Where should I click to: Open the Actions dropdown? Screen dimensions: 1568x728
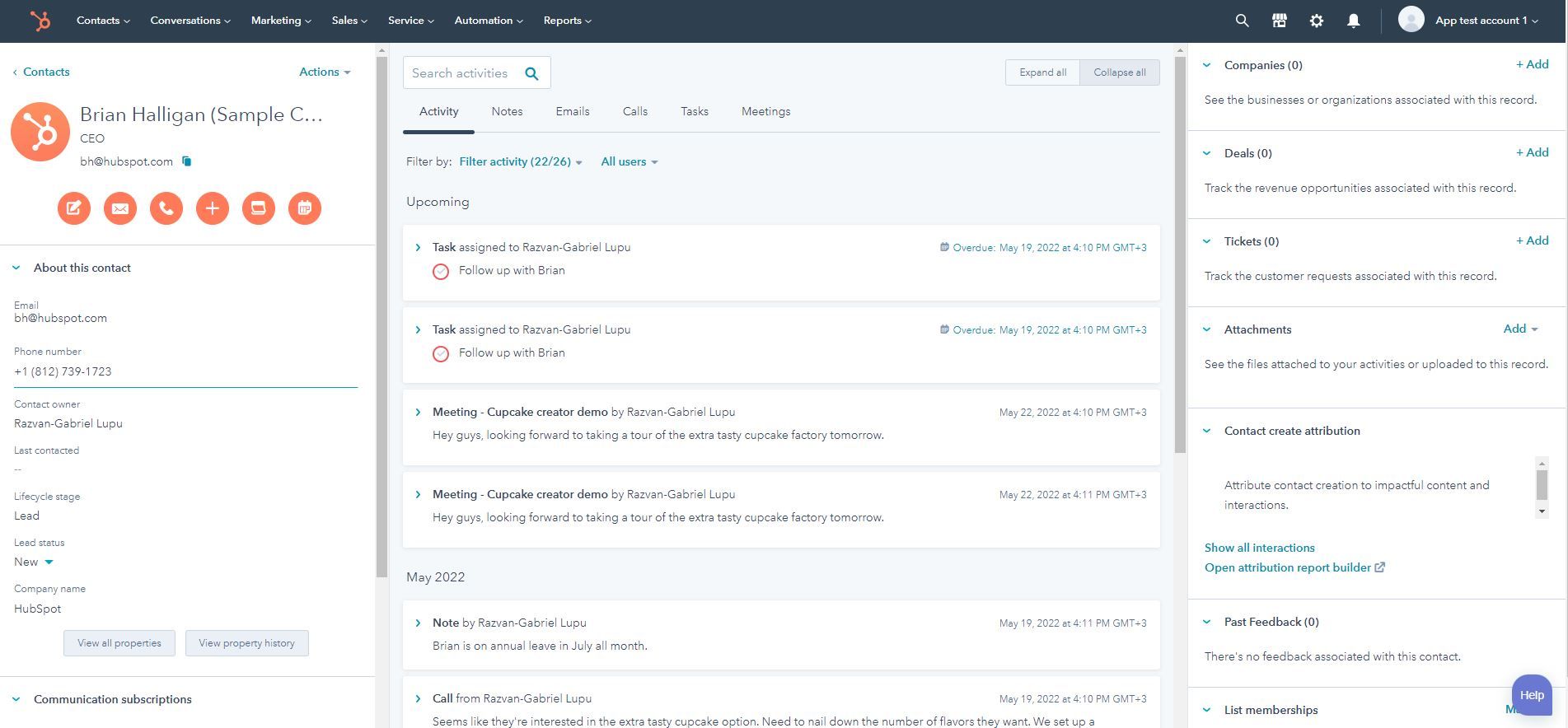pyautogui.click(x=325, y=72)
